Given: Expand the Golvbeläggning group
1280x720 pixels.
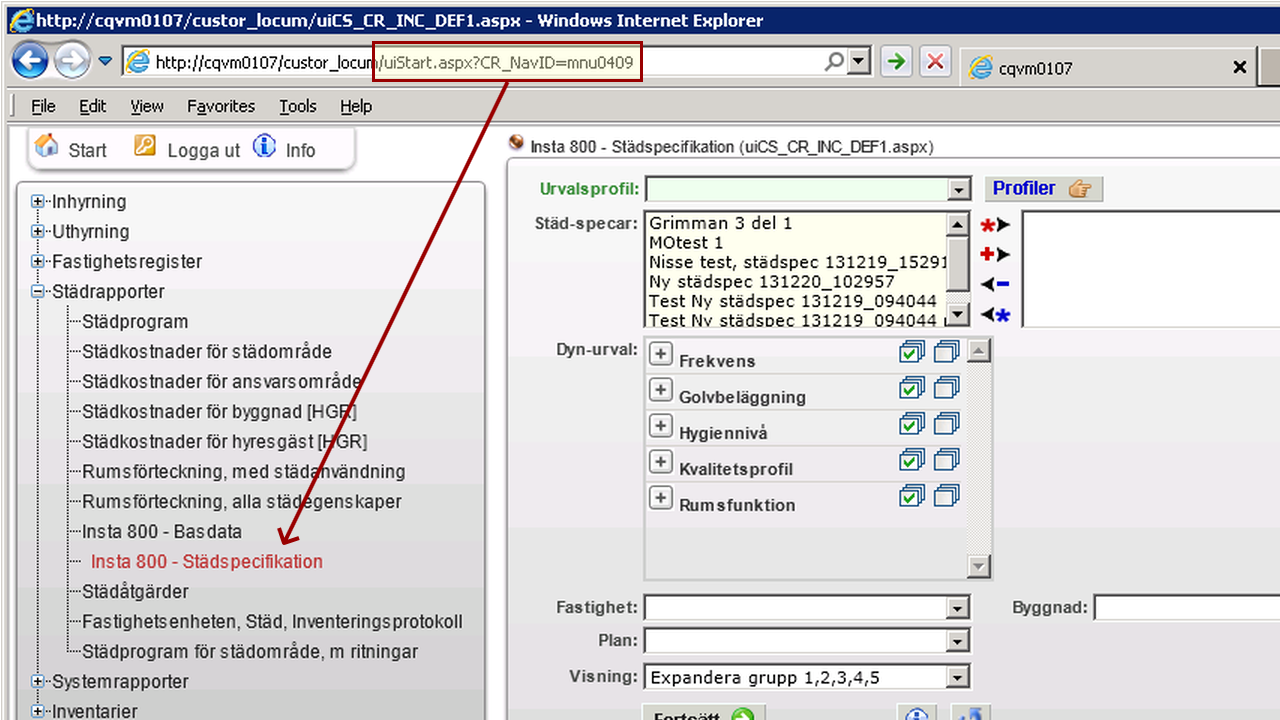Looking at the screenshot, I should [661, 390].
